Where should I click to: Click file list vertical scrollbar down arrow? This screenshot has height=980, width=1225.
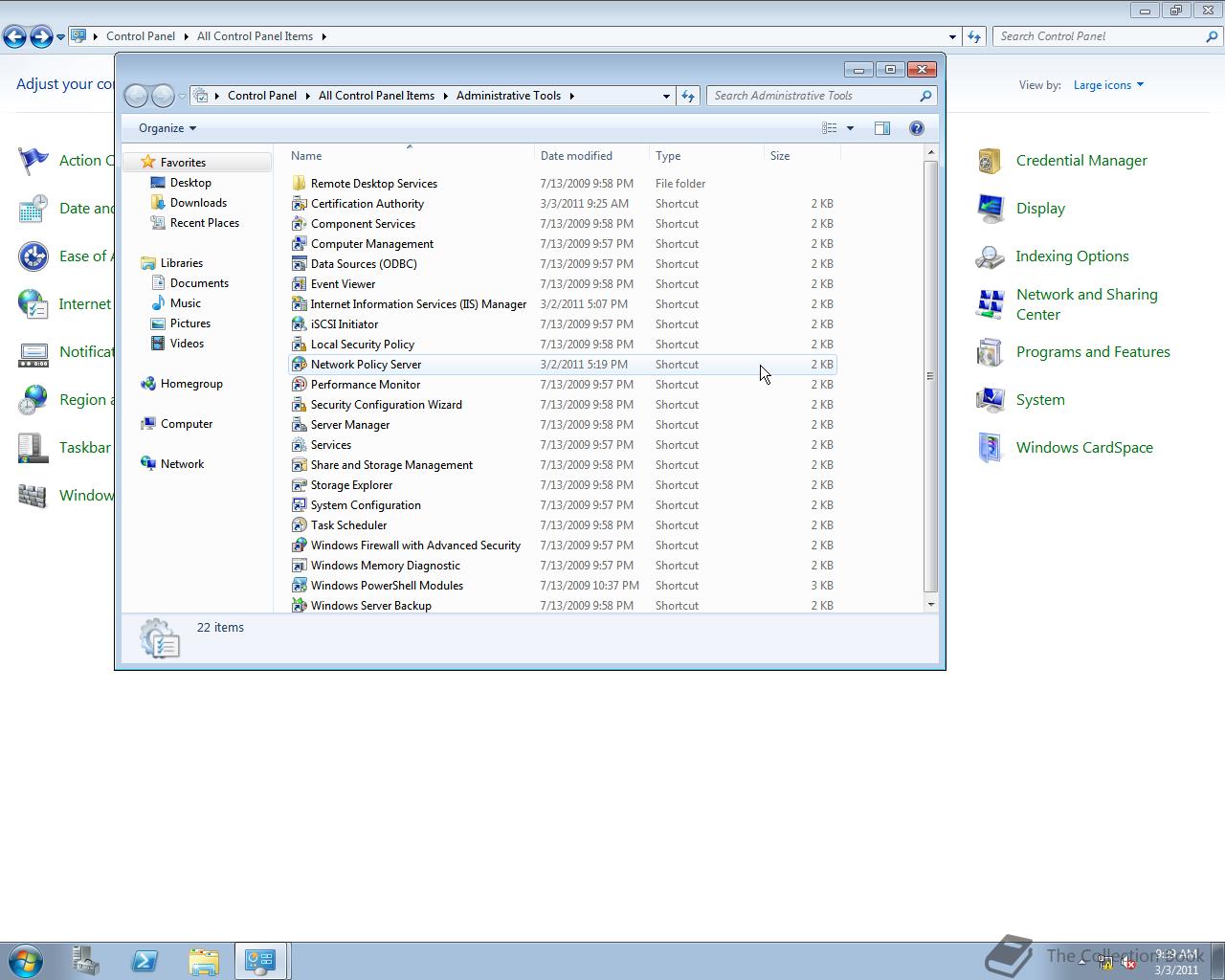(930, 605)
